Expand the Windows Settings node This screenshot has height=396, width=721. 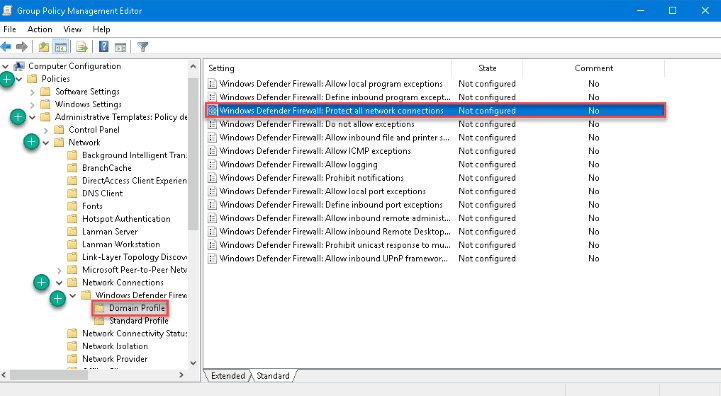[32, 104]
